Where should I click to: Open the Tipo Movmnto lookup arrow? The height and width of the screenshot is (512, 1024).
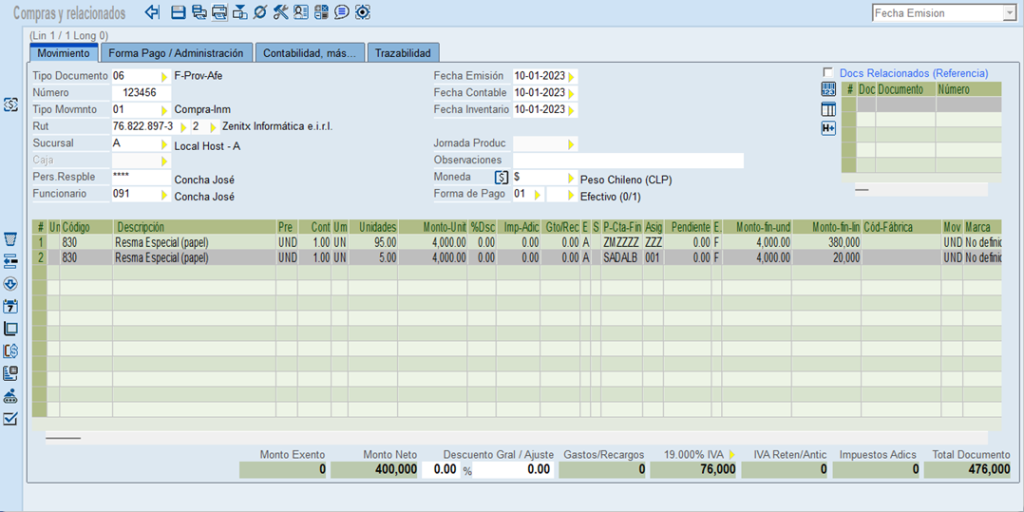165,109
